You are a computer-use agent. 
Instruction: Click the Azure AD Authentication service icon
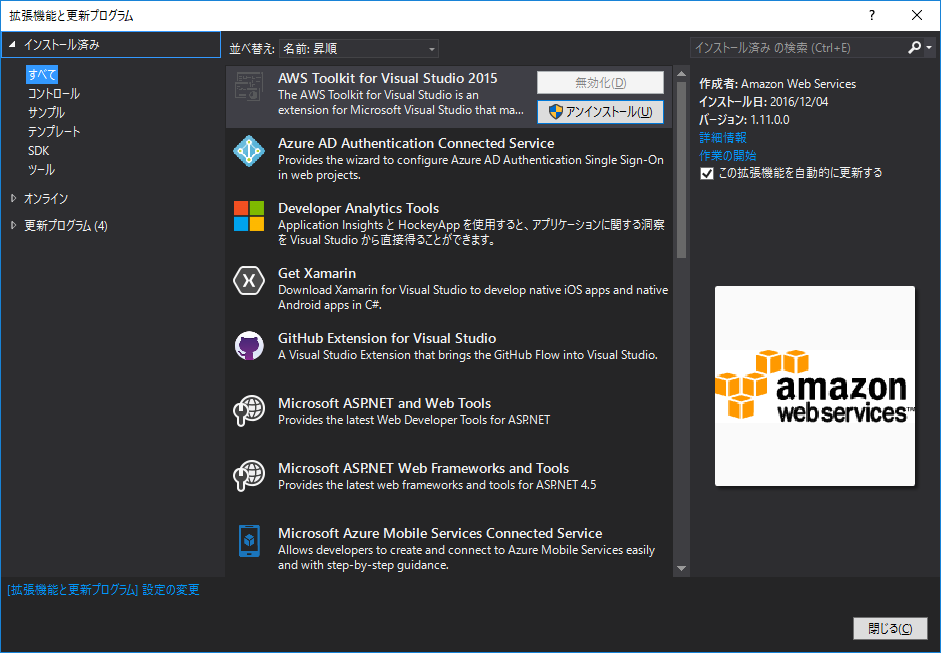coord(249,151)
